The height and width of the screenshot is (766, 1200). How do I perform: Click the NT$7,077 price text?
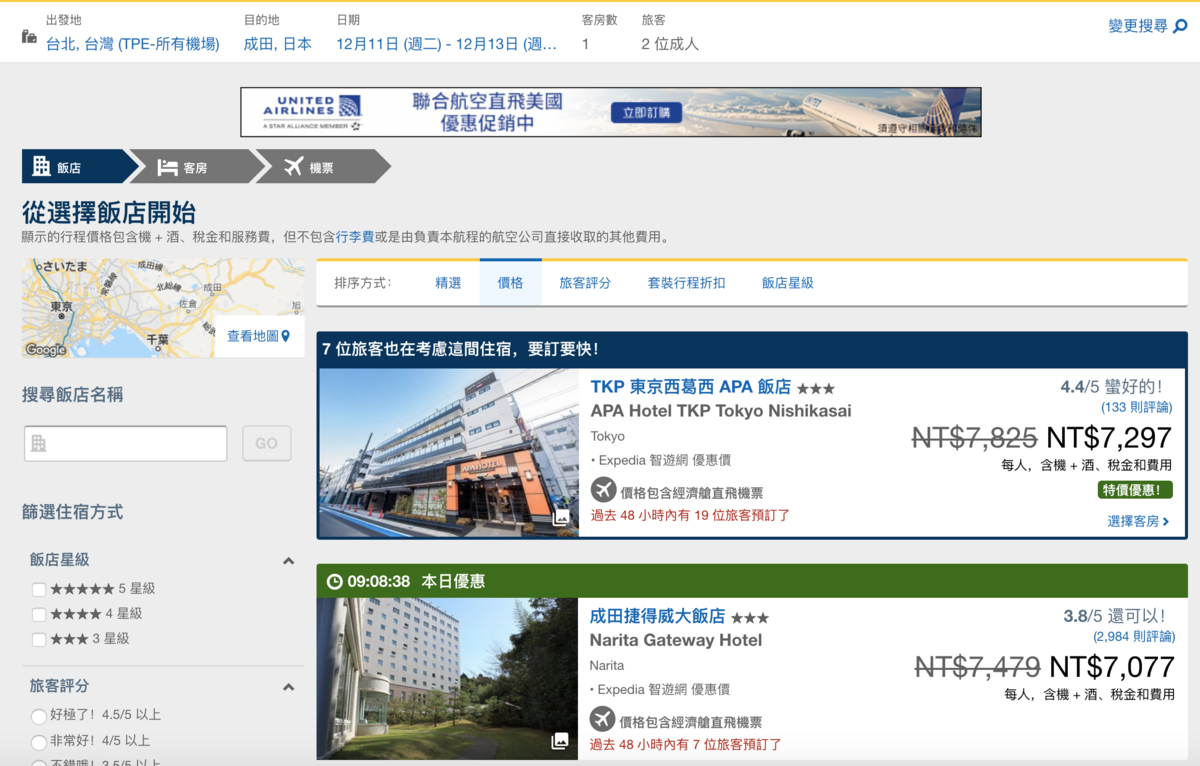1112,666
